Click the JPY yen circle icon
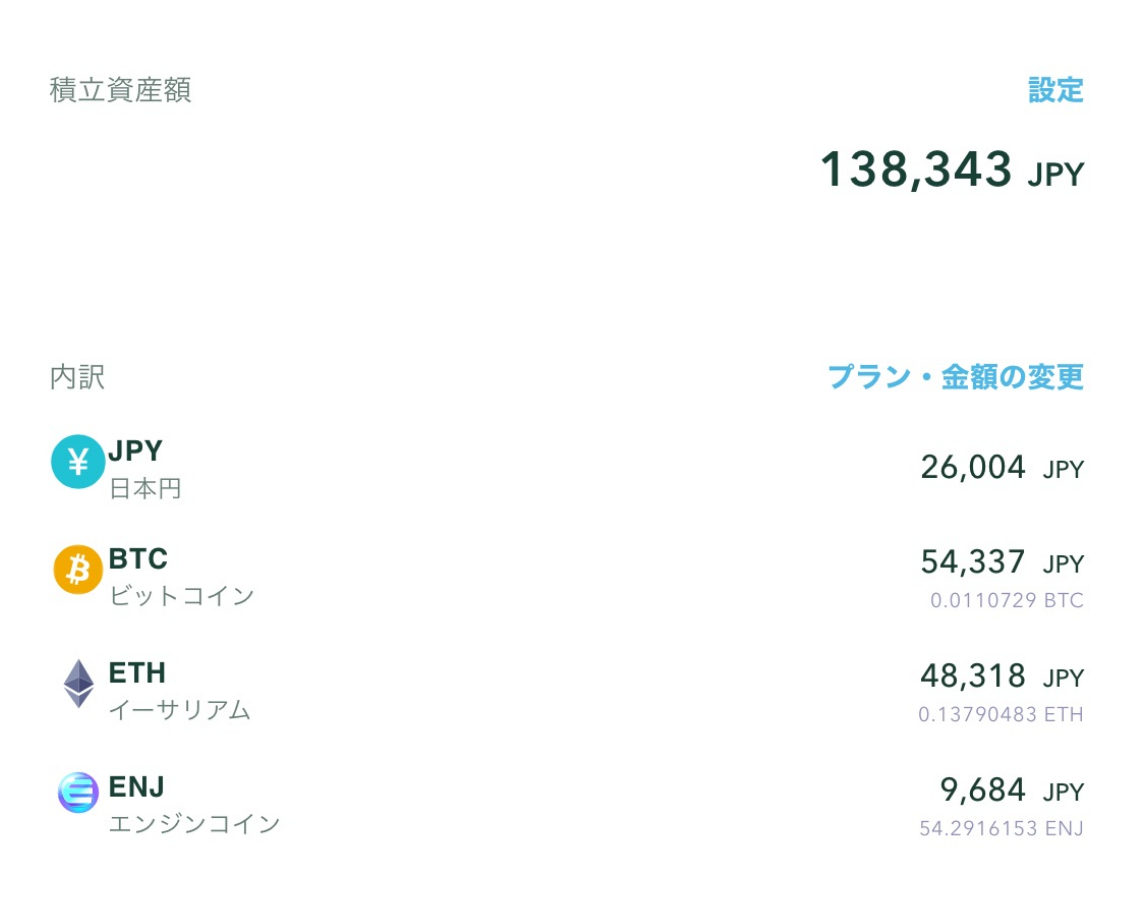Image resolution: width=1131 pixels, height=908 pixels. coord(78,462)
